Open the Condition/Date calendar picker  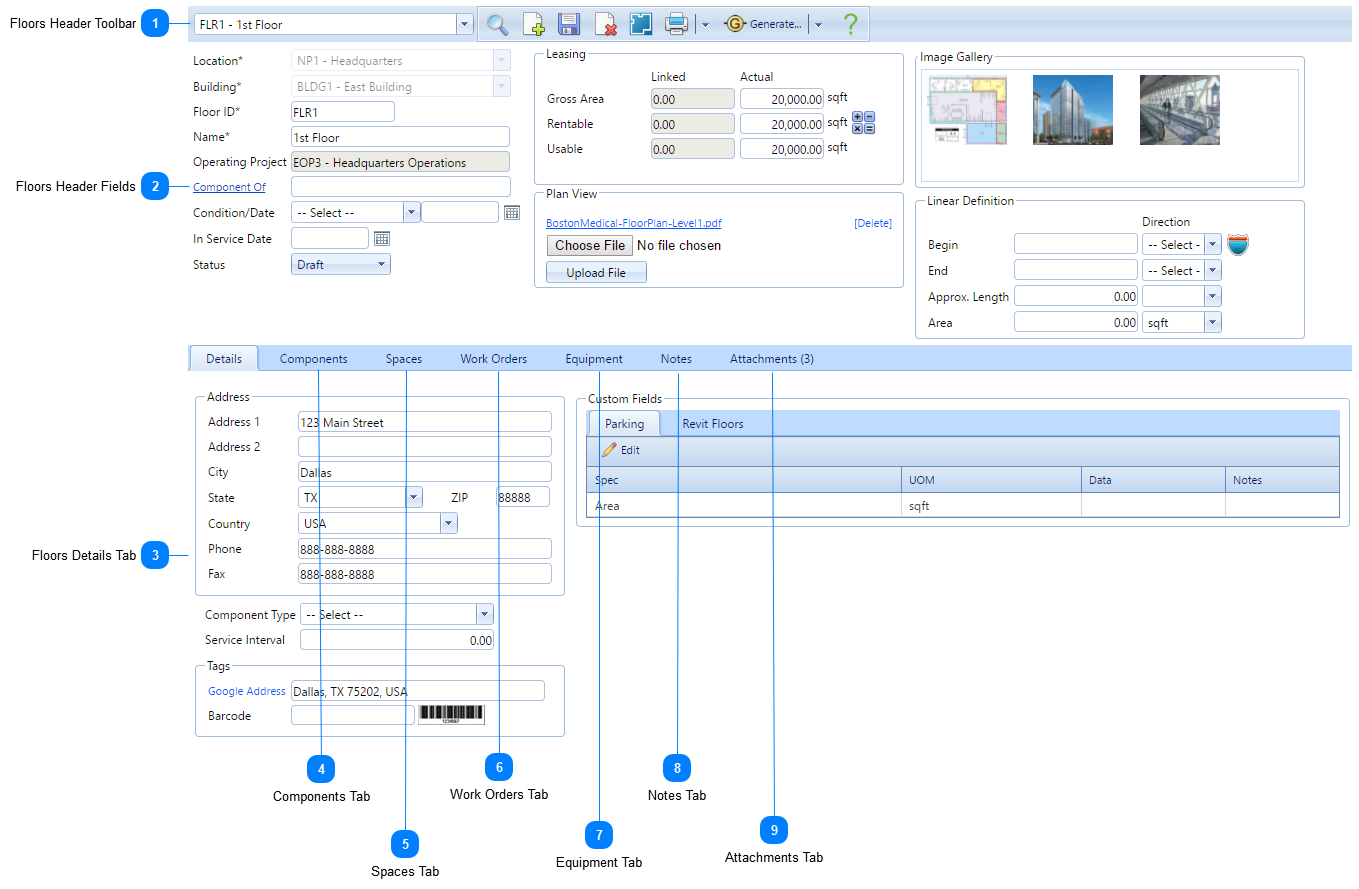click(x=512, y=213)
